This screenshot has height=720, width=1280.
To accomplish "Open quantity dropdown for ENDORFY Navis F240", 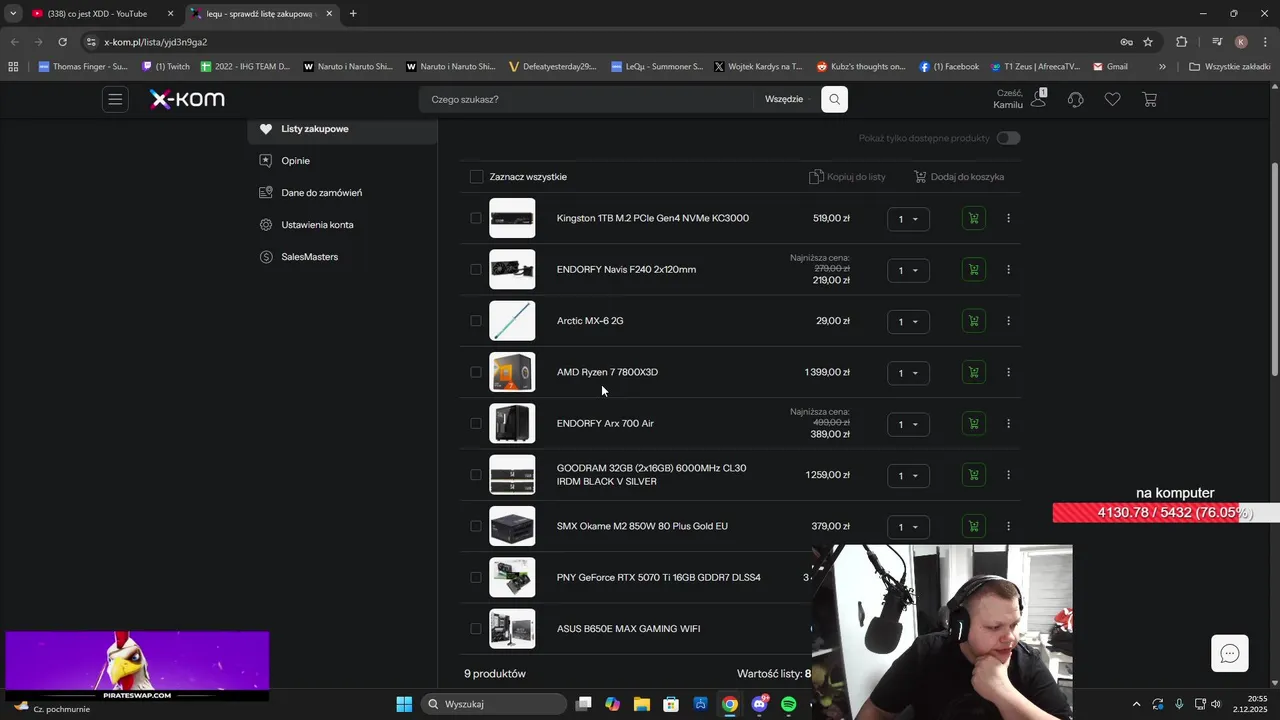I will point(908,270).
